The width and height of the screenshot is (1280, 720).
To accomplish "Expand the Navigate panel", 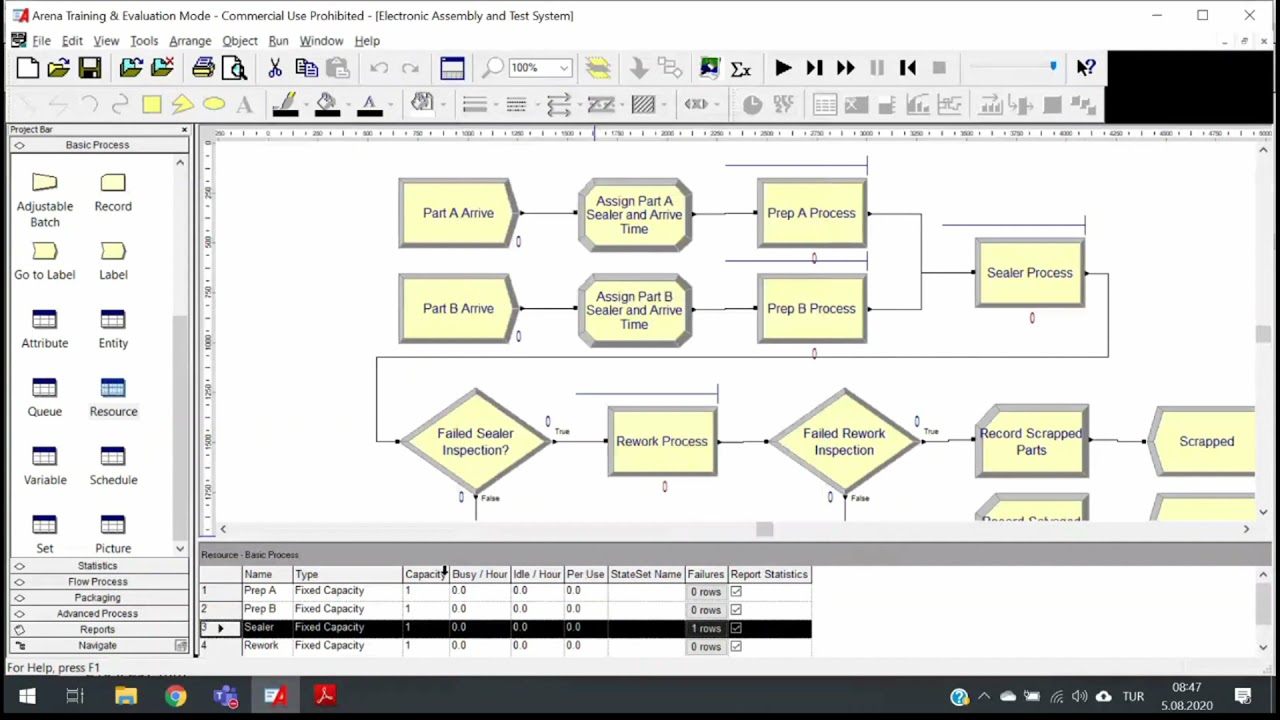I will pyautogui.click(x=97, y=646).
